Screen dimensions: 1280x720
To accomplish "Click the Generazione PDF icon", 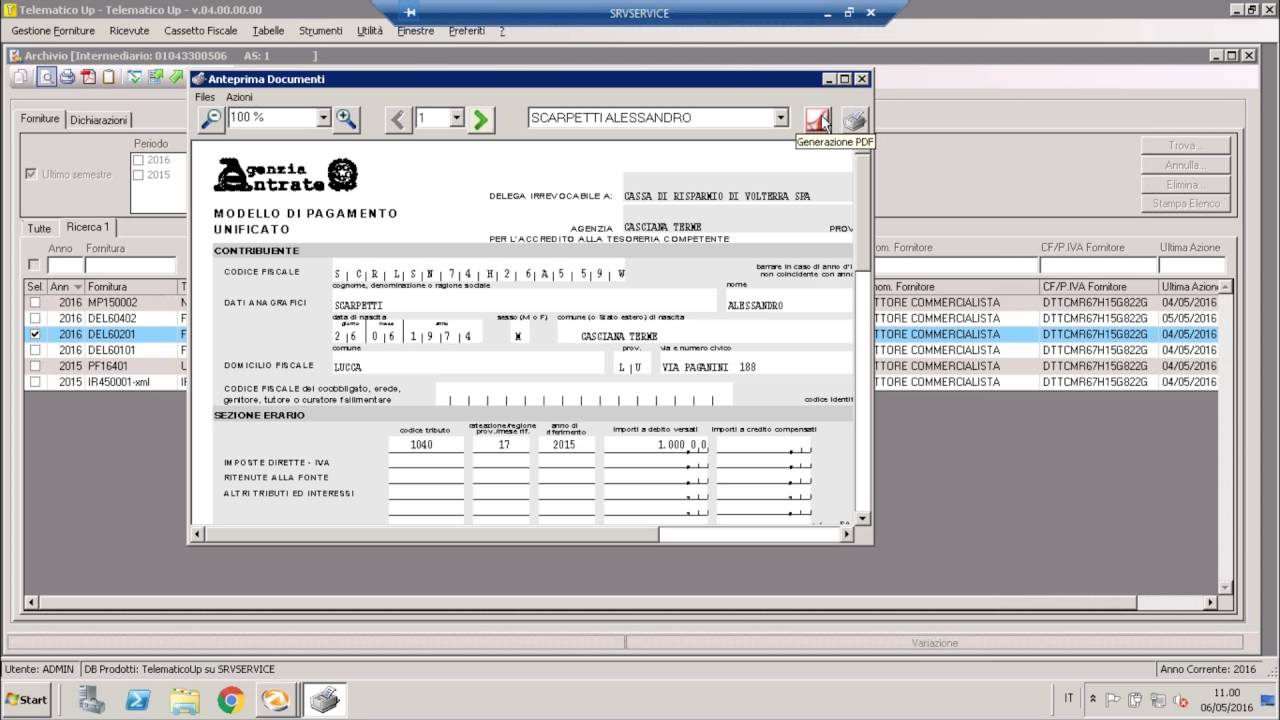I will point(819,119).
